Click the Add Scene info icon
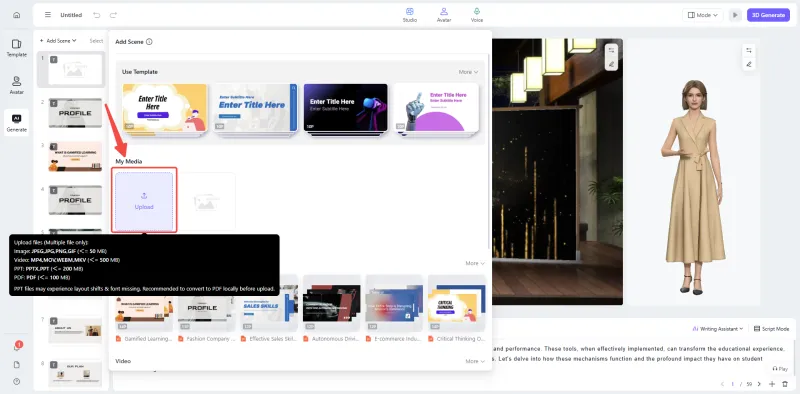 pyautogui.click(x=149, y=42)
